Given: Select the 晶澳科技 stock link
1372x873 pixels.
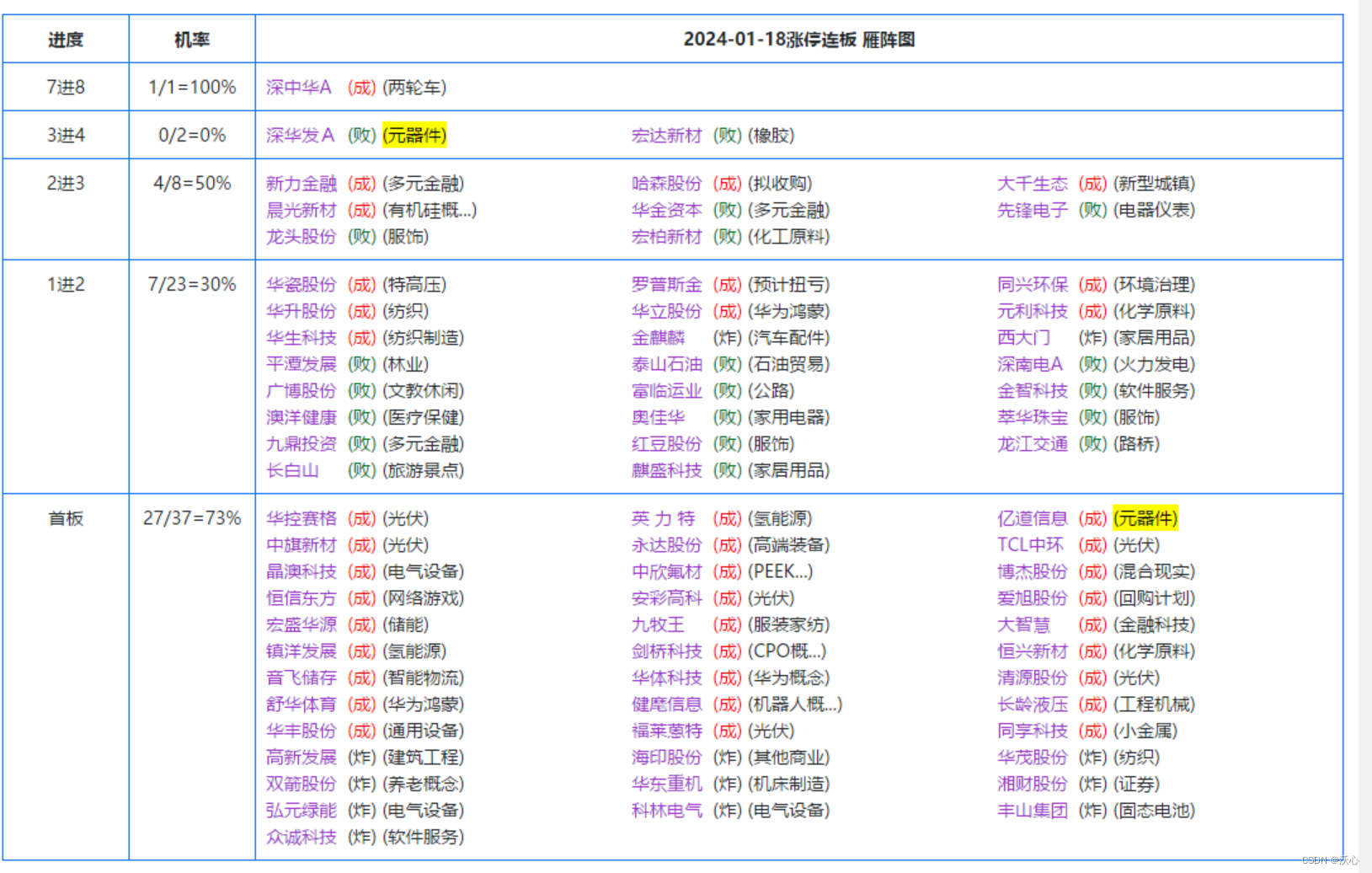Looking at the screenshot, I should coord(302,571).
